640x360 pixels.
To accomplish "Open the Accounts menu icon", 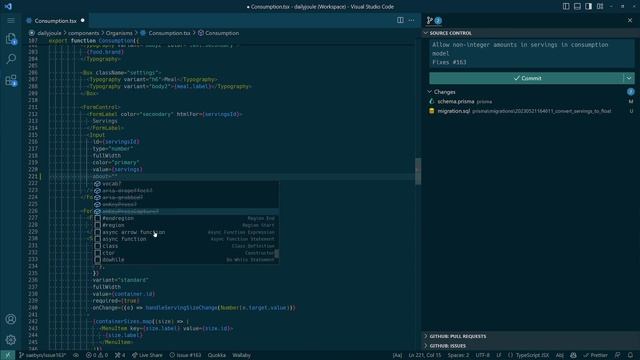I will tap(11, 319).
